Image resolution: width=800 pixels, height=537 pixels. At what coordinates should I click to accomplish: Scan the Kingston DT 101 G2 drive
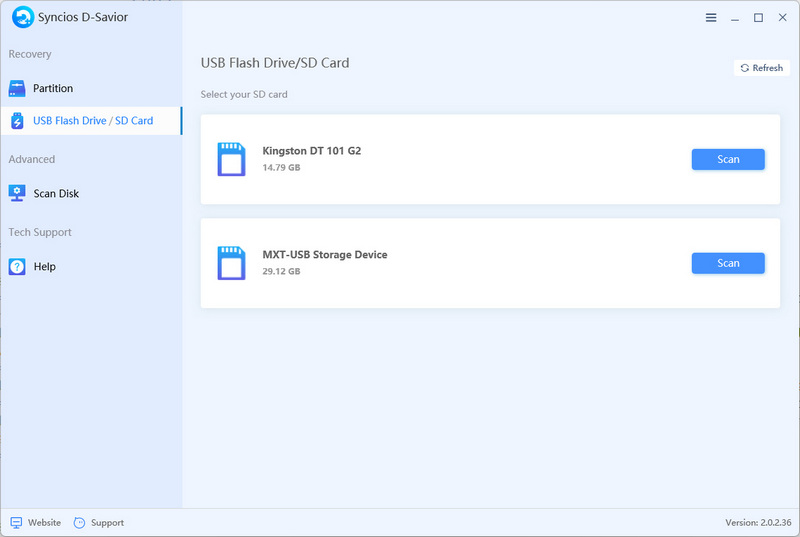[728, 159]
